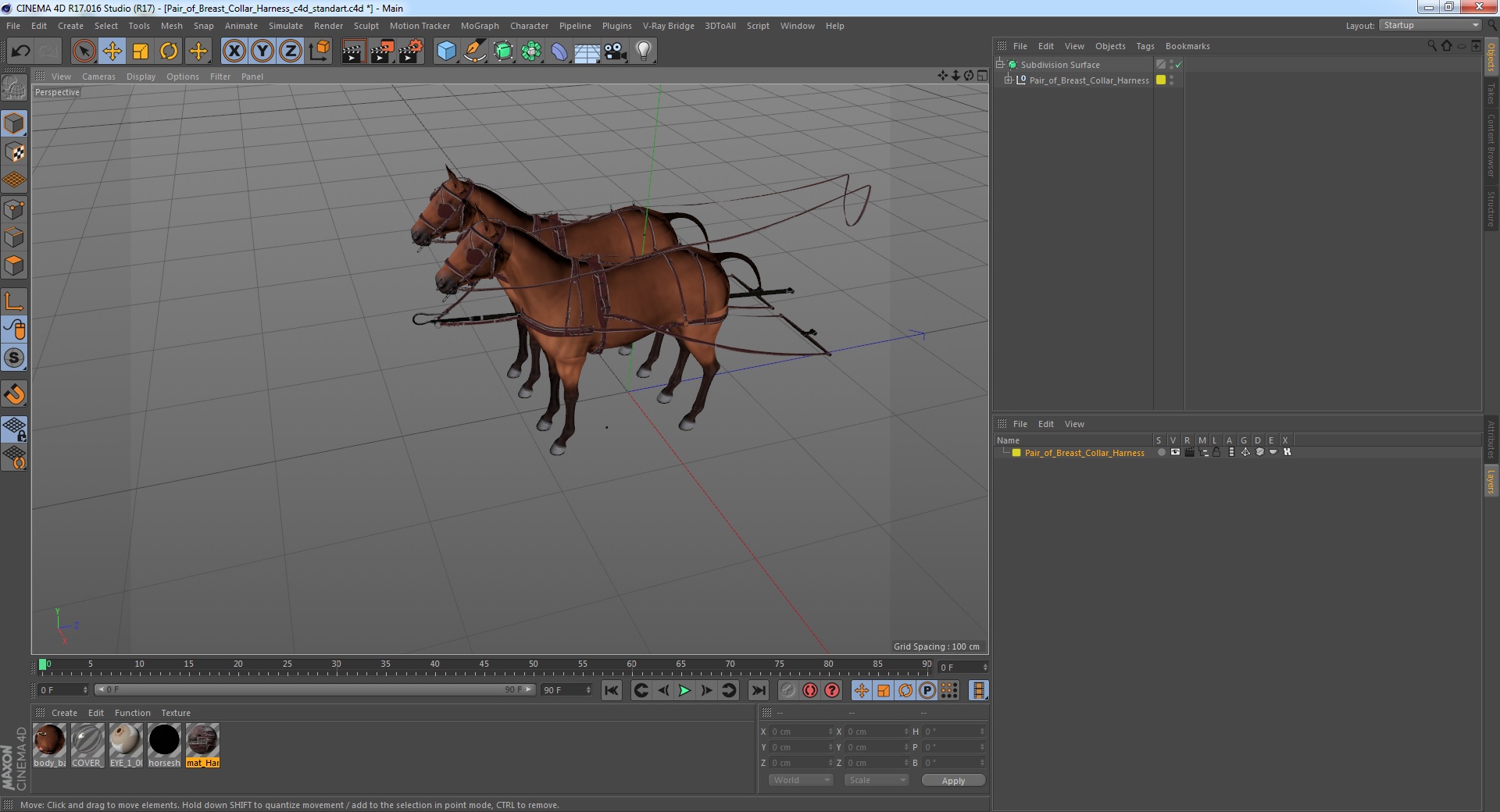The image size is (1500, 812).
Task: Select the Live Selection tool
Action: point(84,52)
